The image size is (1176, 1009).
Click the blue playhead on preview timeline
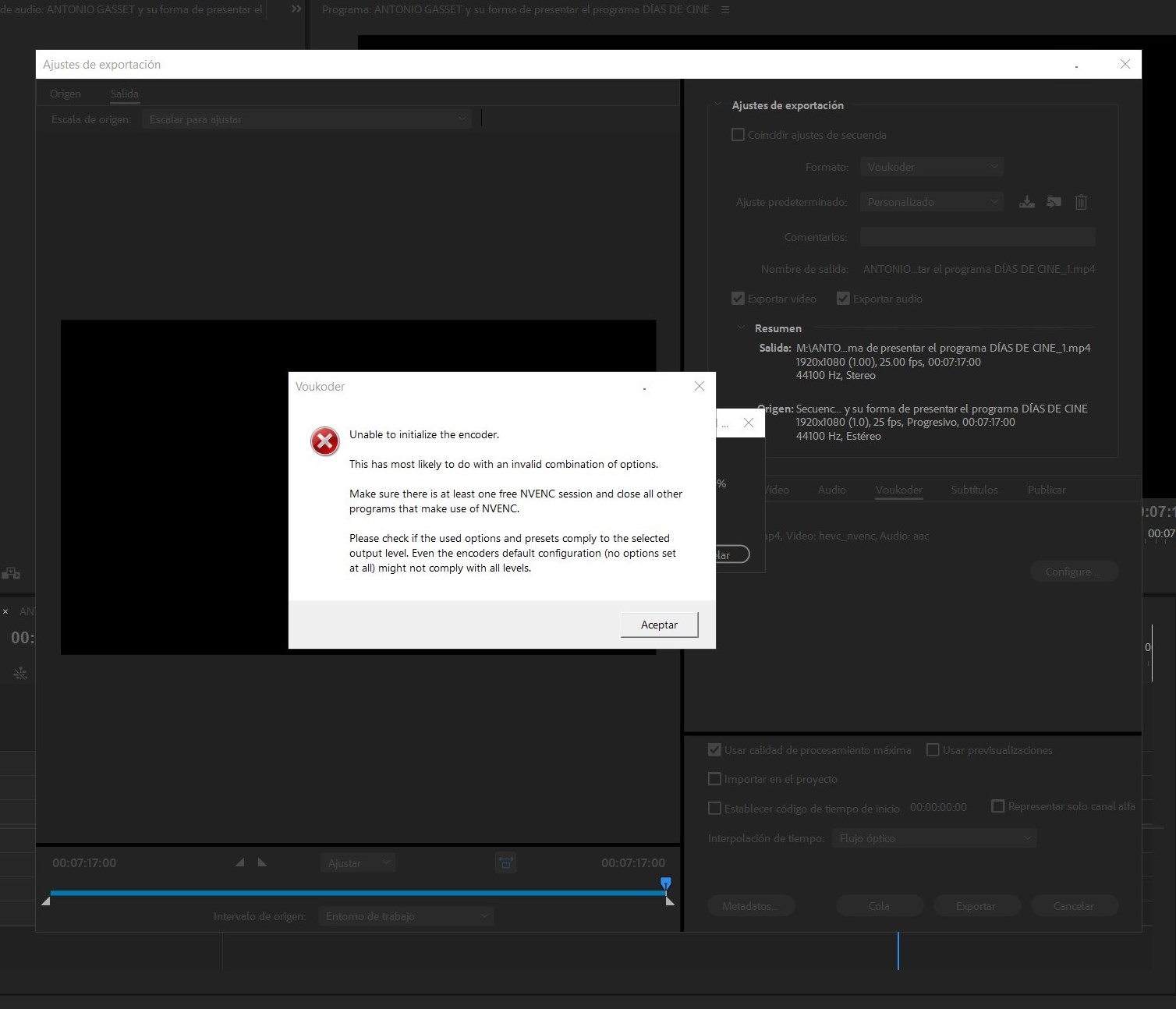665,883
